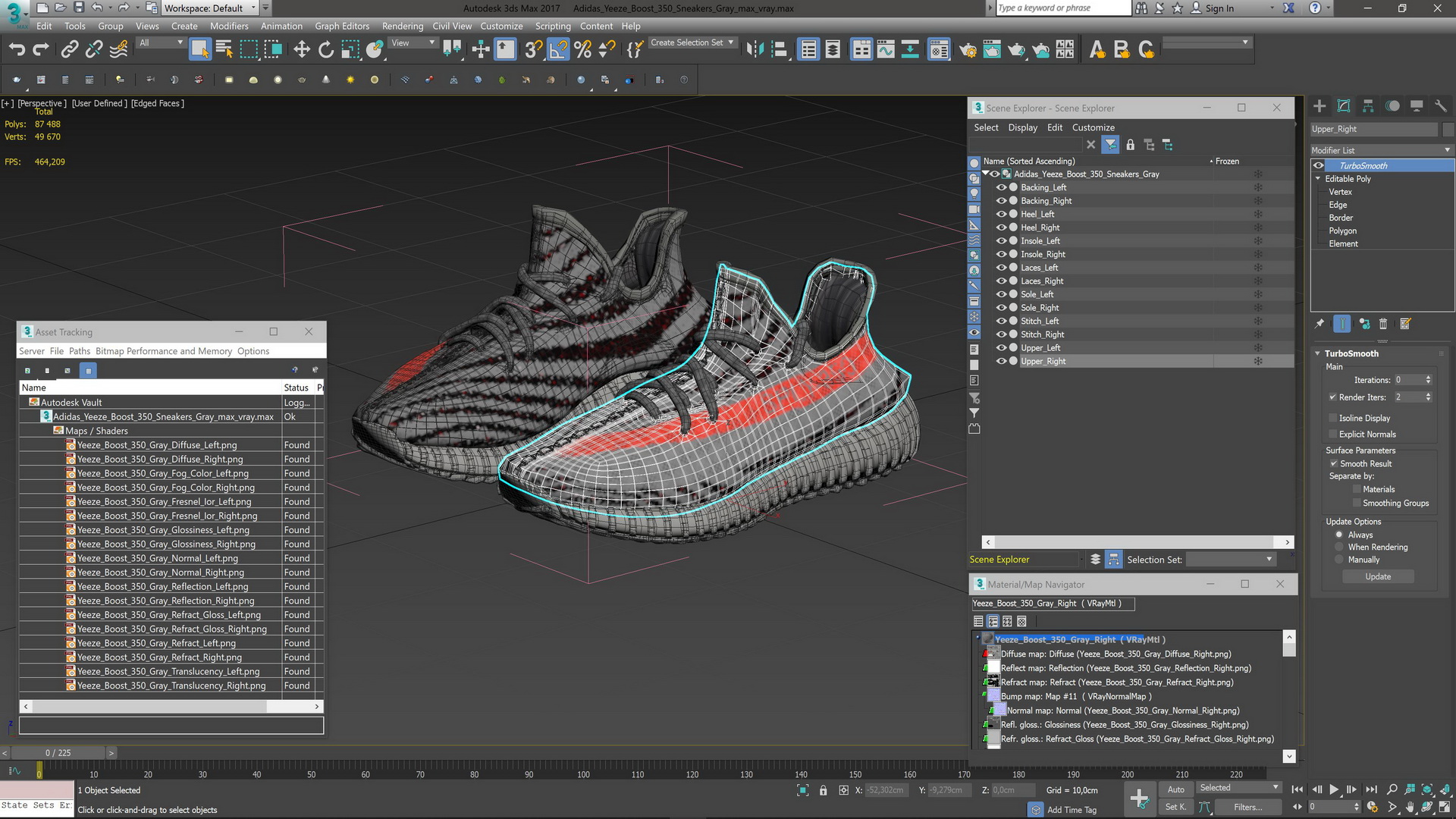Toggle the Render Iters checkbox
Image resolution: width=1456 pixels, height=819 pixels.
1332,397
